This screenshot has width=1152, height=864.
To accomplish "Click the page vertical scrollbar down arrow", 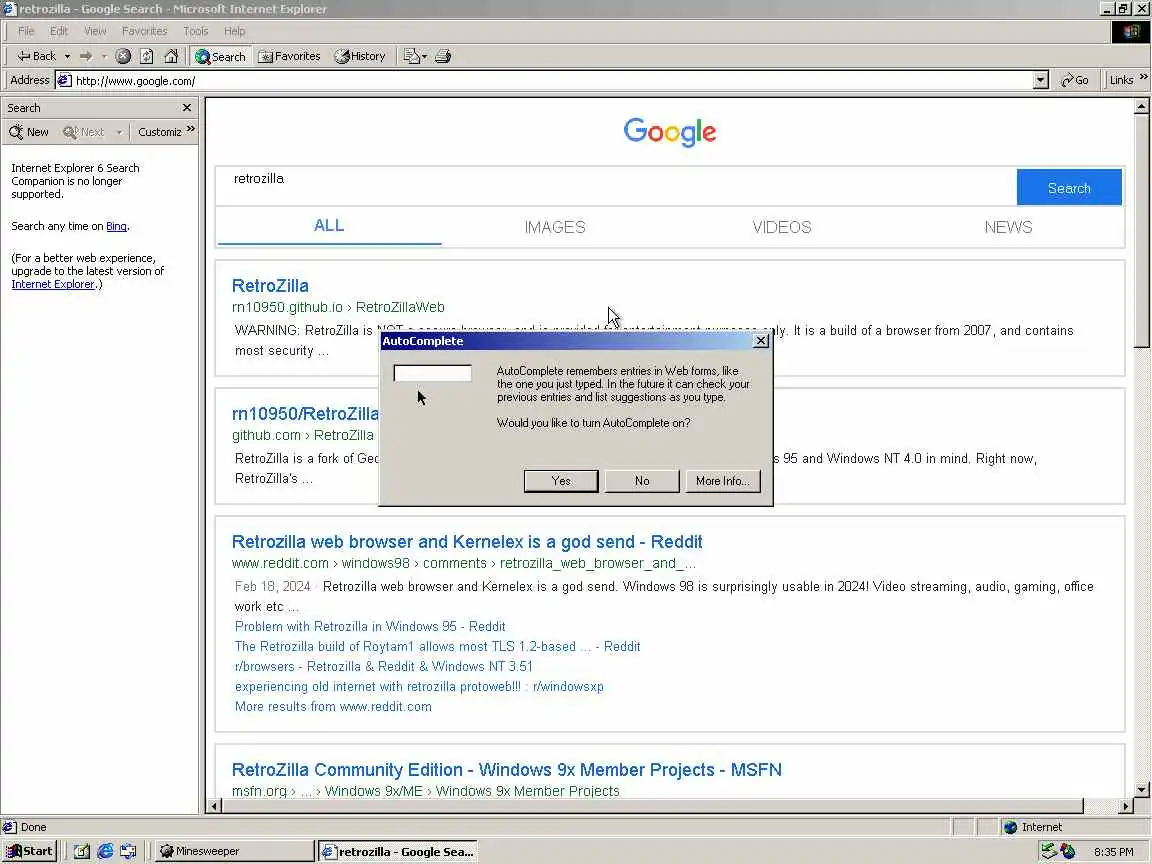I will click(1141, 790).
